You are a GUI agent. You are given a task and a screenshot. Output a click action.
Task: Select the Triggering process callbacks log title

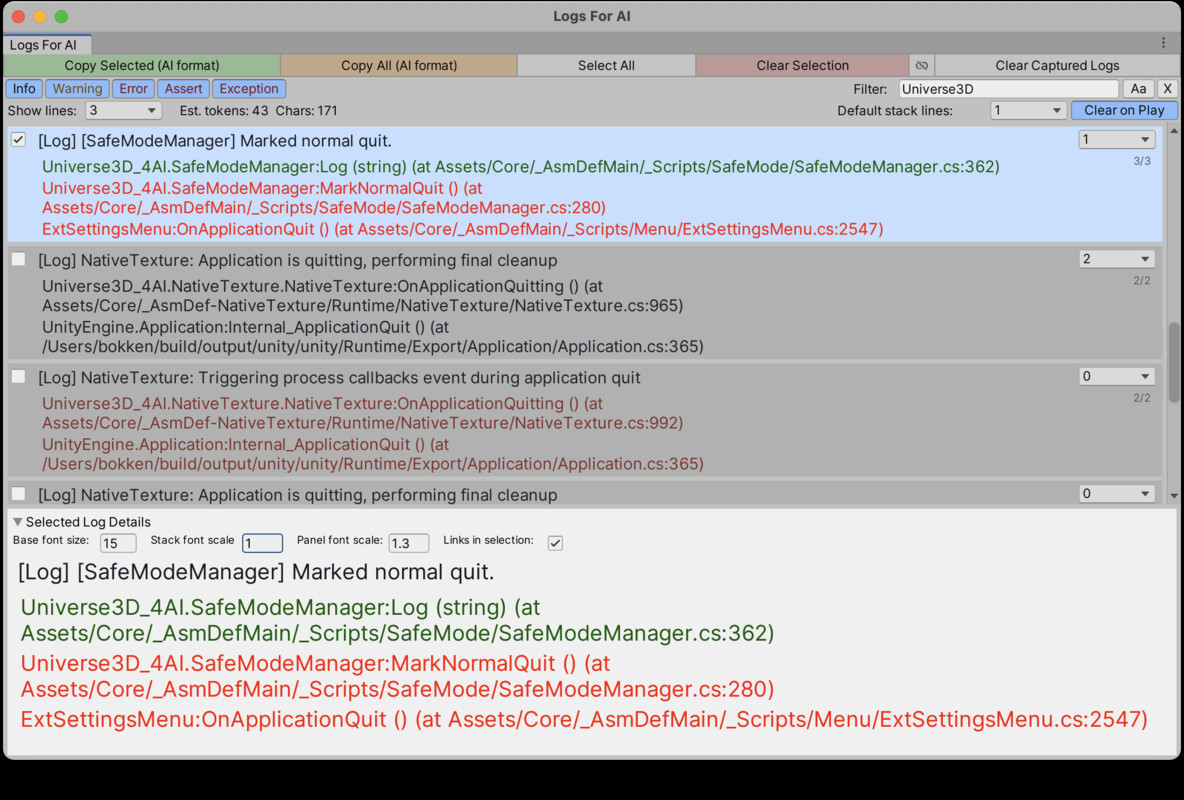[x=339, y=377]
